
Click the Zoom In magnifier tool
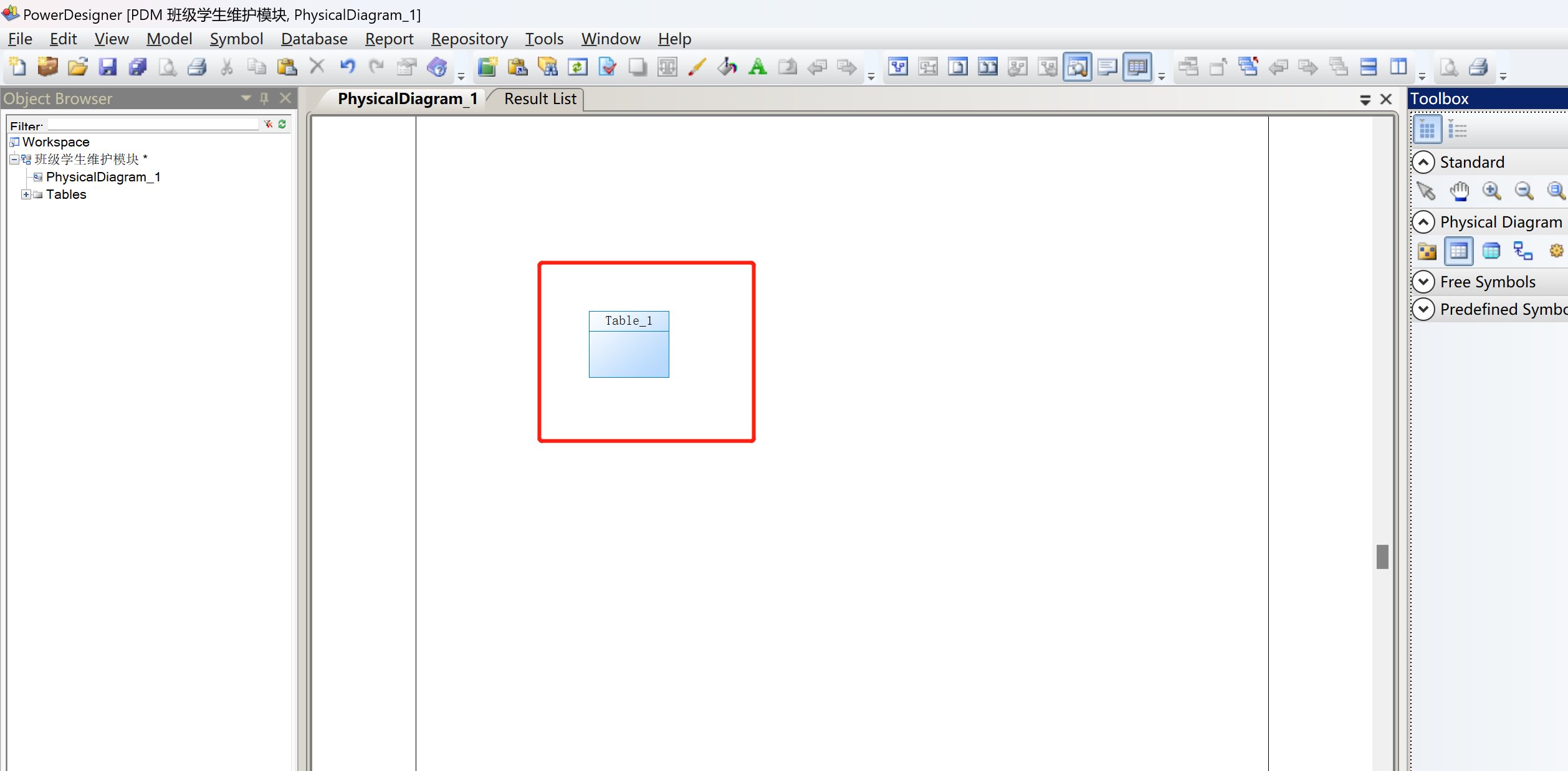point(1491,191)
